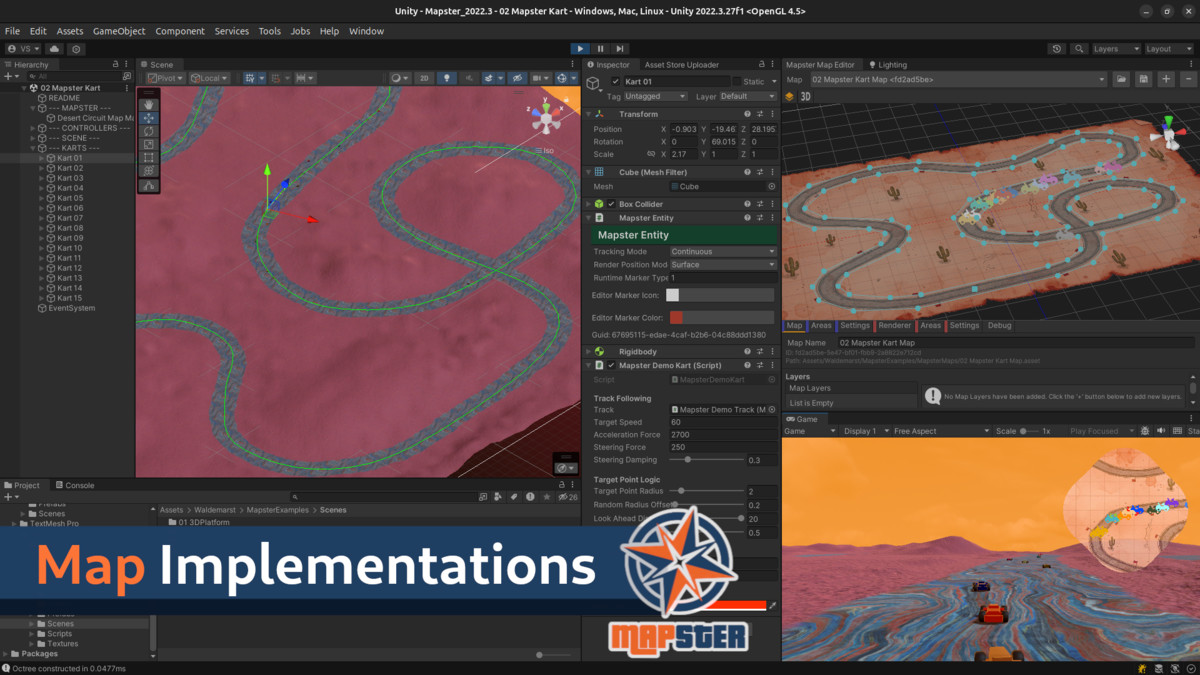Open the Pivot dropdown in Scene

tap(166, 78)
